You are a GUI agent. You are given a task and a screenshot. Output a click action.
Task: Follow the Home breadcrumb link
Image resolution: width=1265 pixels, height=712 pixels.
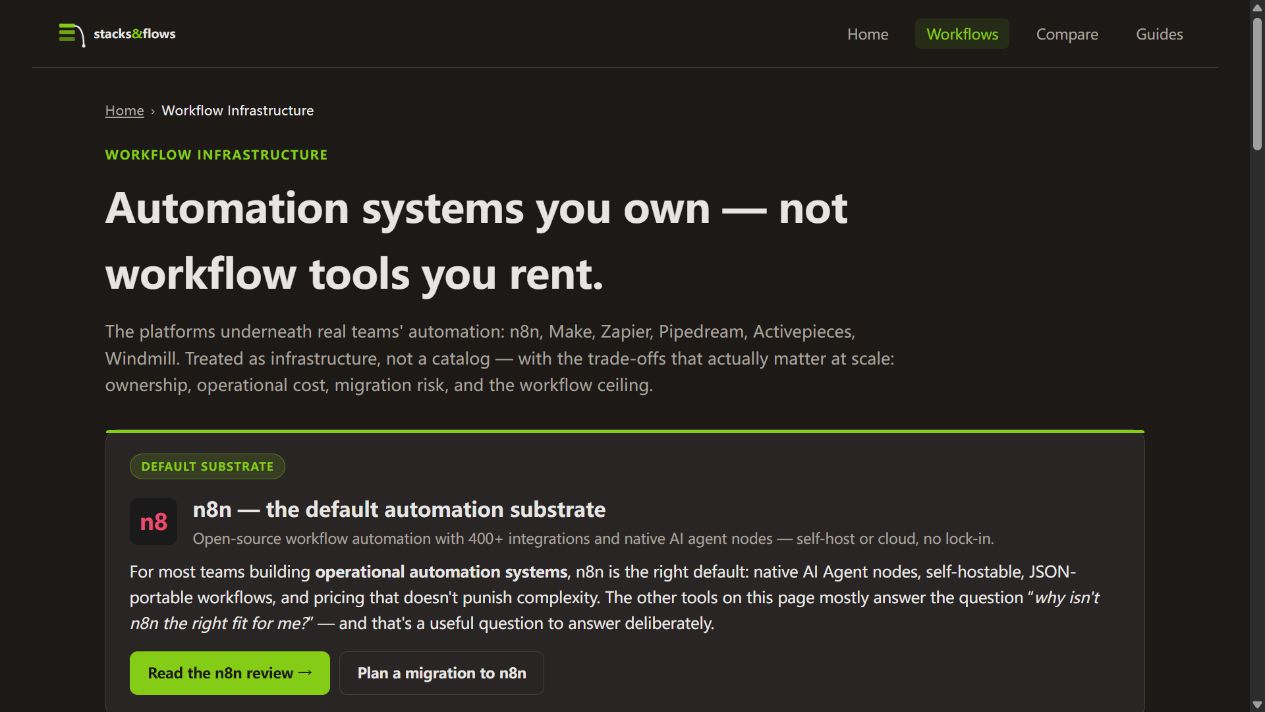pos(124,110)
